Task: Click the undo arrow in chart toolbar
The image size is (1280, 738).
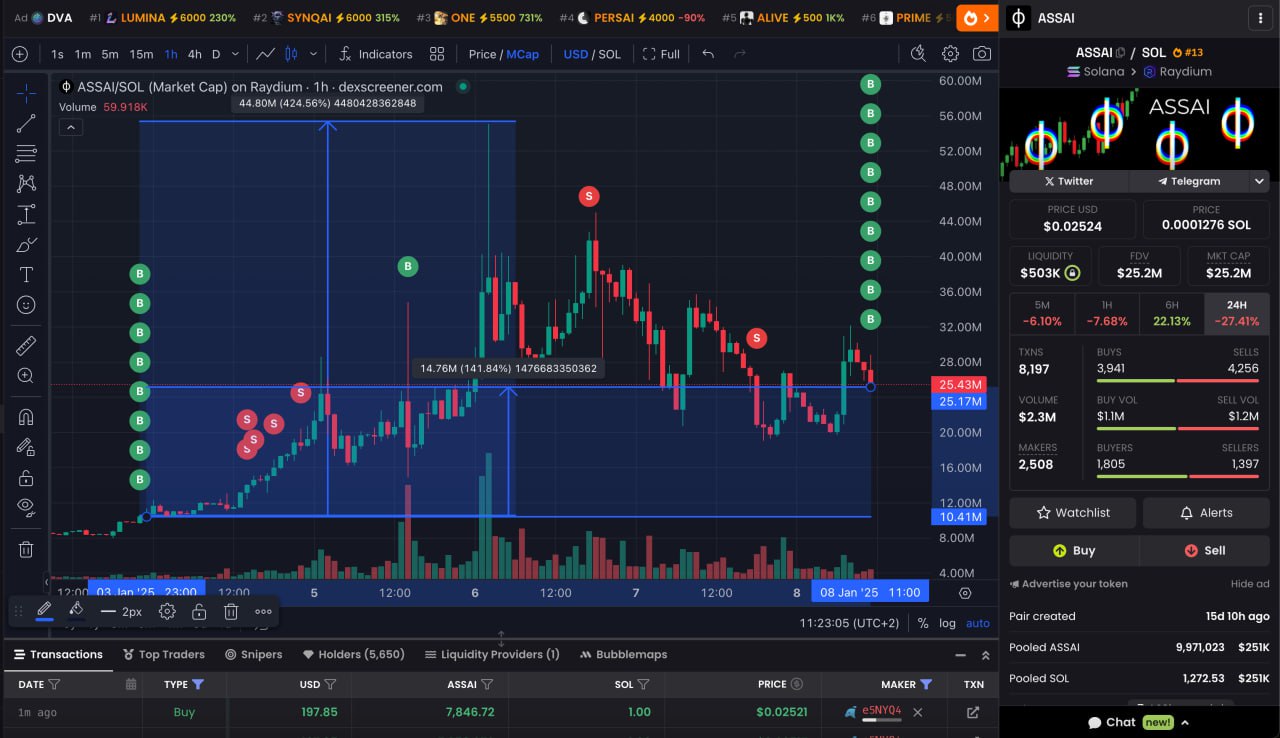Action: pyautogui.click(x=708, y=54)
